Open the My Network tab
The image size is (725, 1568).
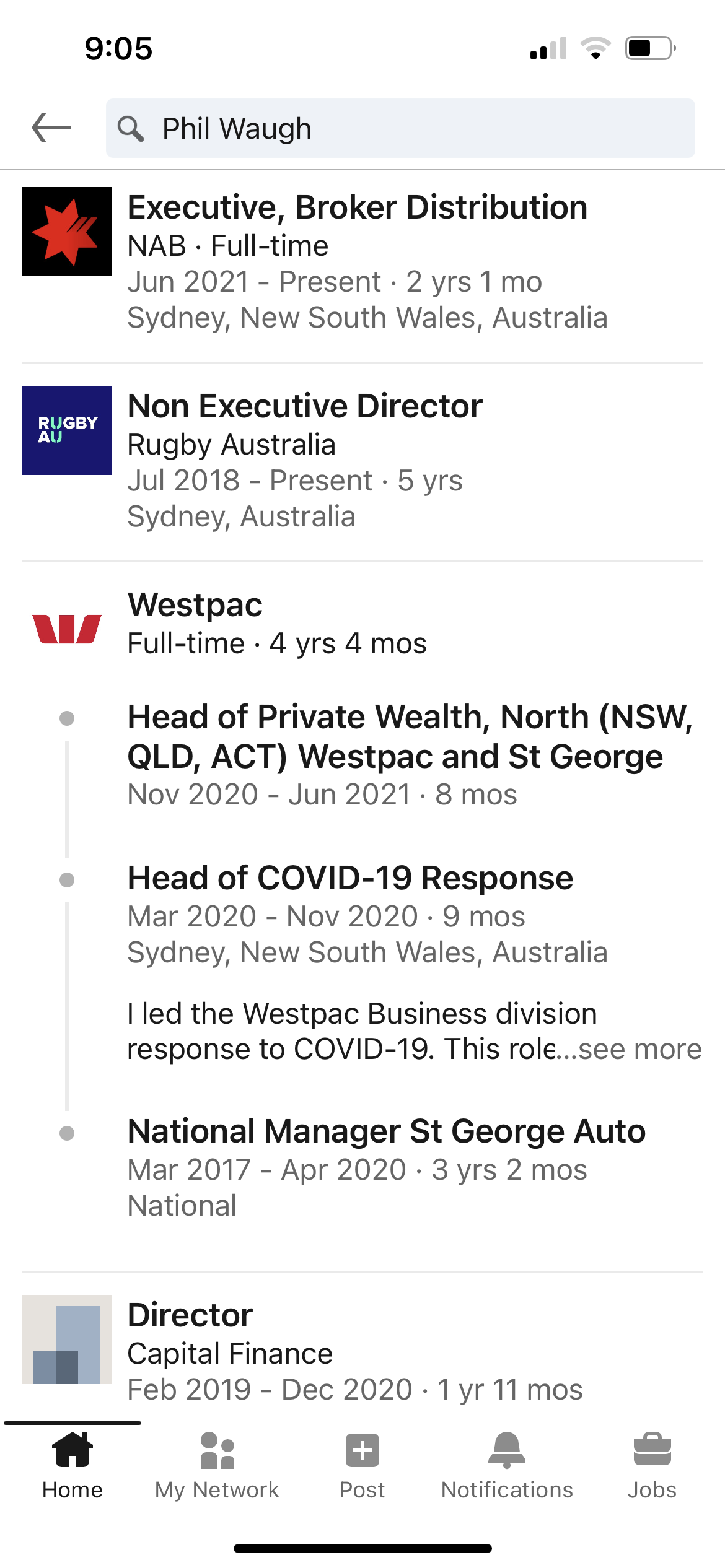coord(217,1466)
